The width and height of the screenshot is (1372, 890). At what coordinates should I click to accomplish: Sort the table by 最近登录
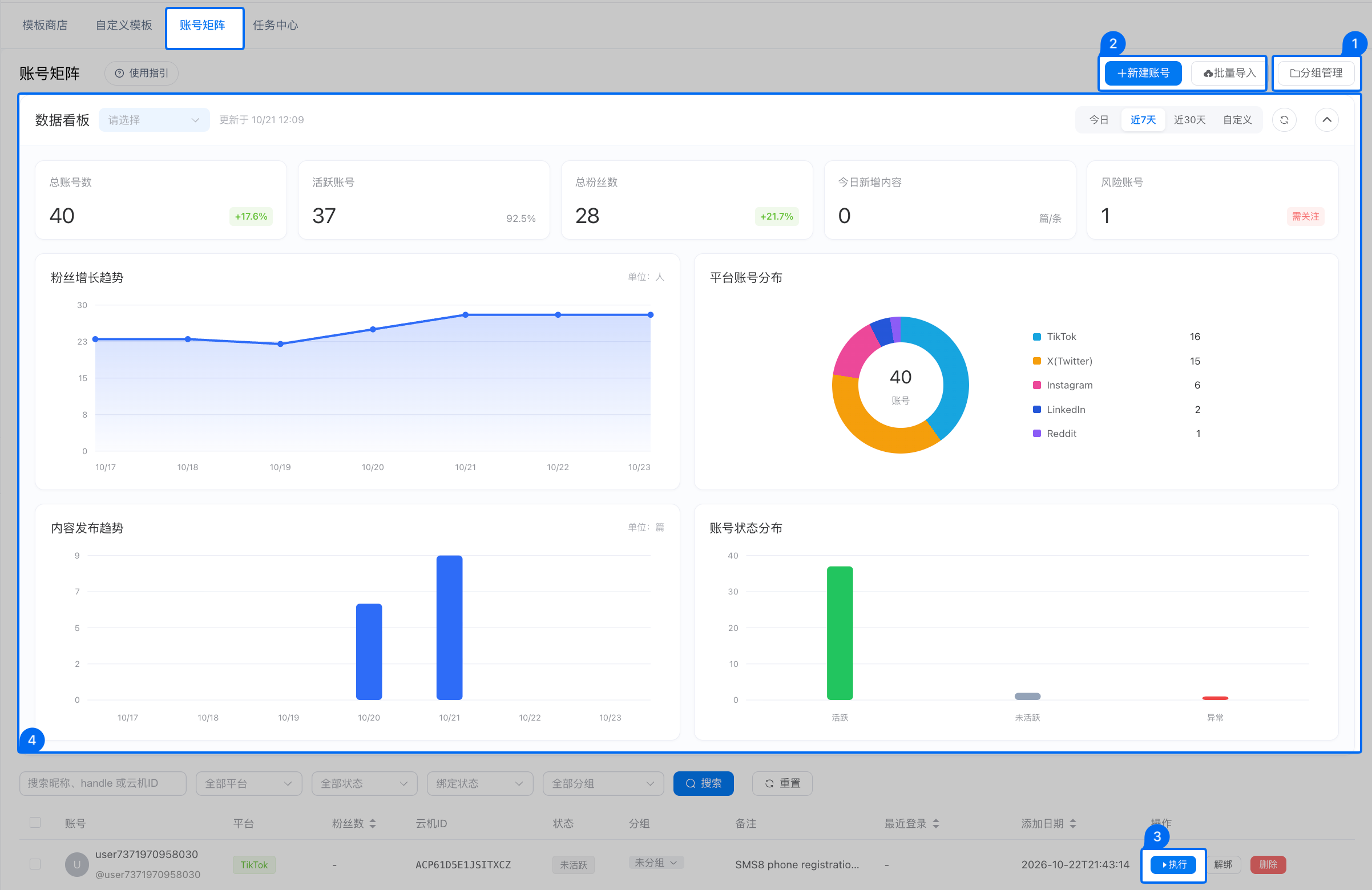click(935, 824)
